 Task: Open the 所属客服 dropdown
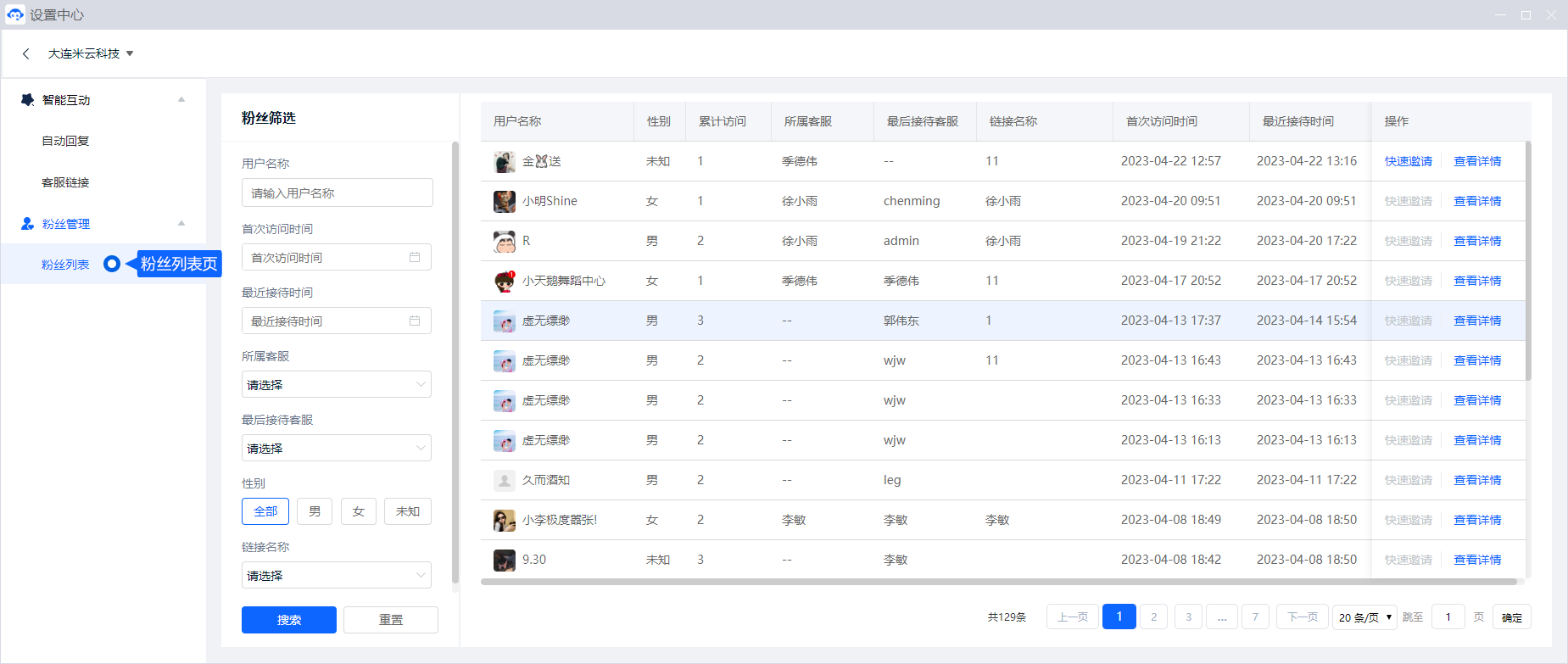point(337,384)
